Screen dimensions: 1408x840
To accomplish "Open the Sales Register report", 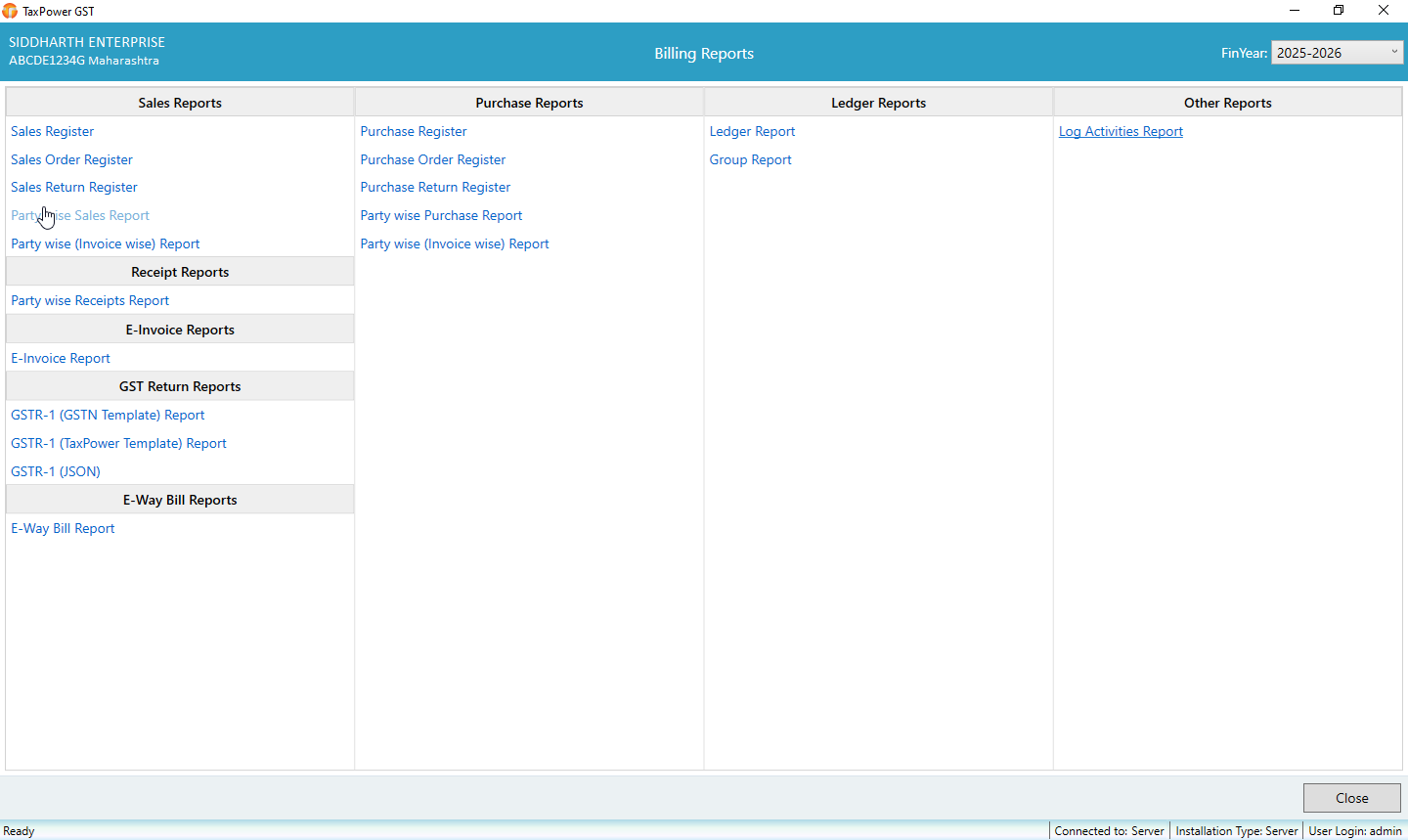I will click(x=53, y=131).
